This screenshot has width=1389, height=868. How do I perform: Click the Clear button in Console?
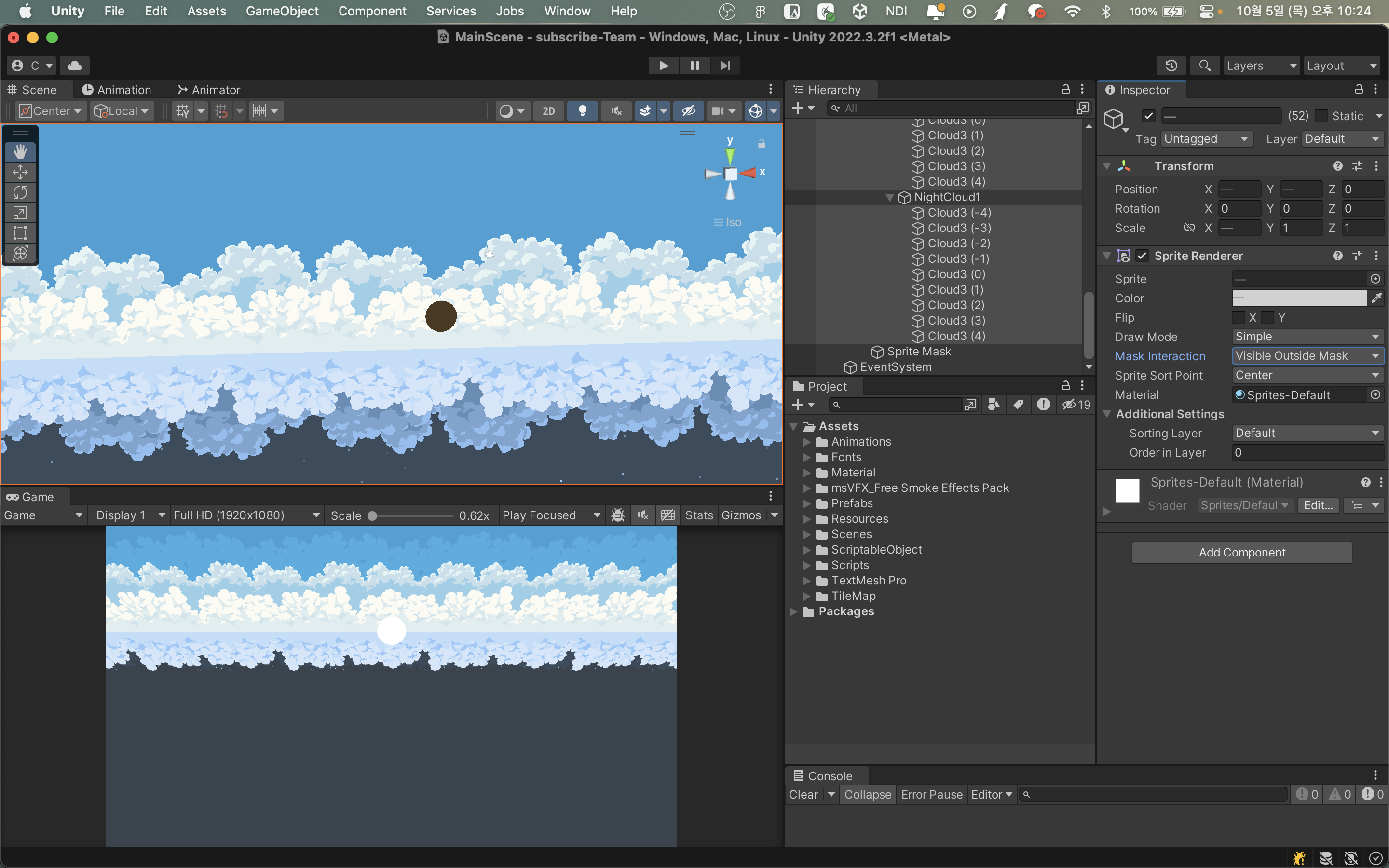pos(803,795)
